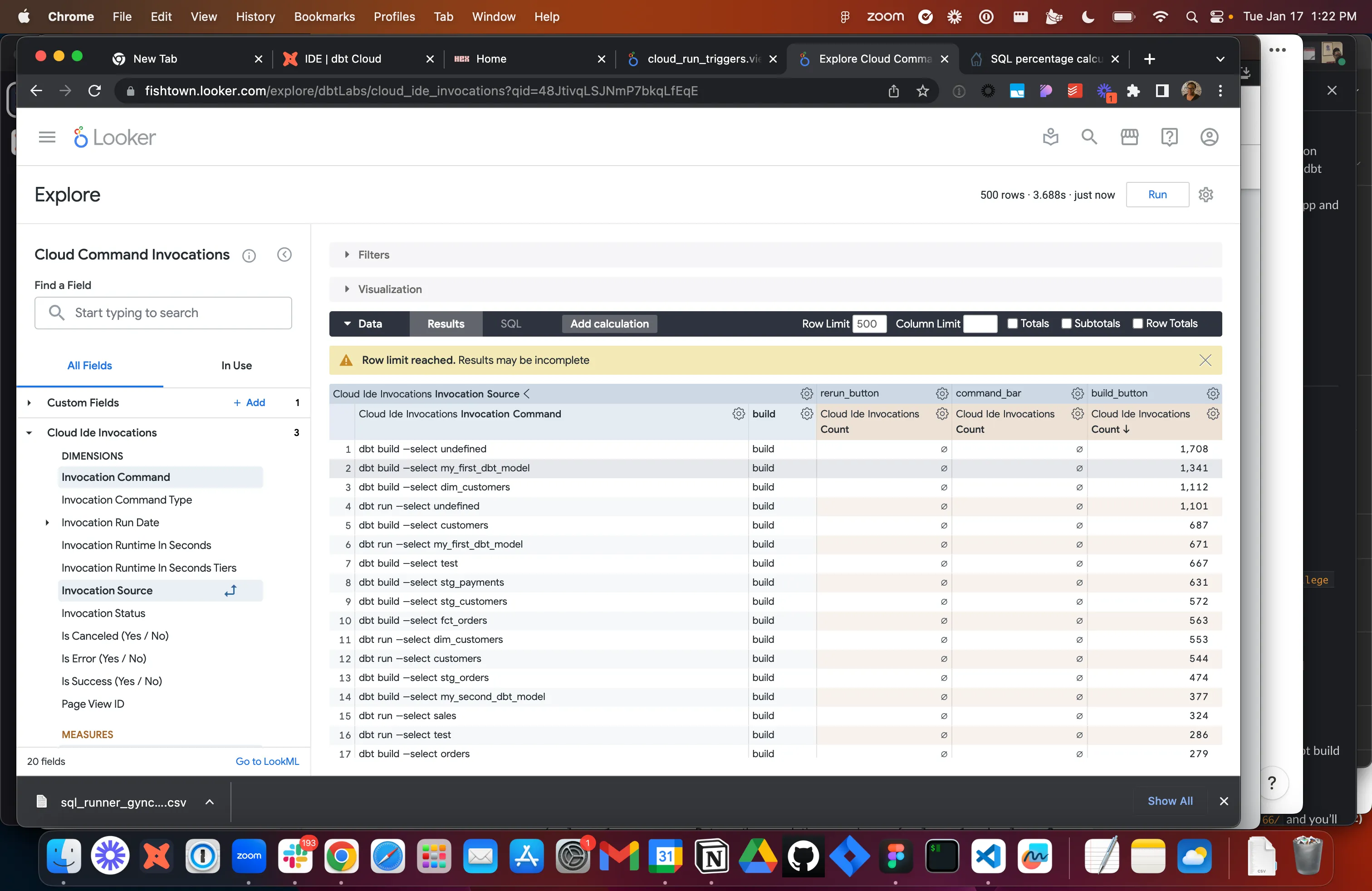The image size is (1372, 891).
Task: Collapse the field picker with the arrow icon
Action: (x=284, y=255)
